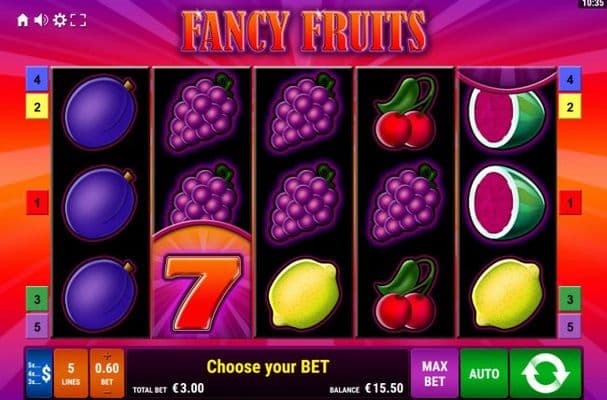Start autoplay with AUTO button
The height and width of the screenshot is (400, 607).
pos(484,373)
